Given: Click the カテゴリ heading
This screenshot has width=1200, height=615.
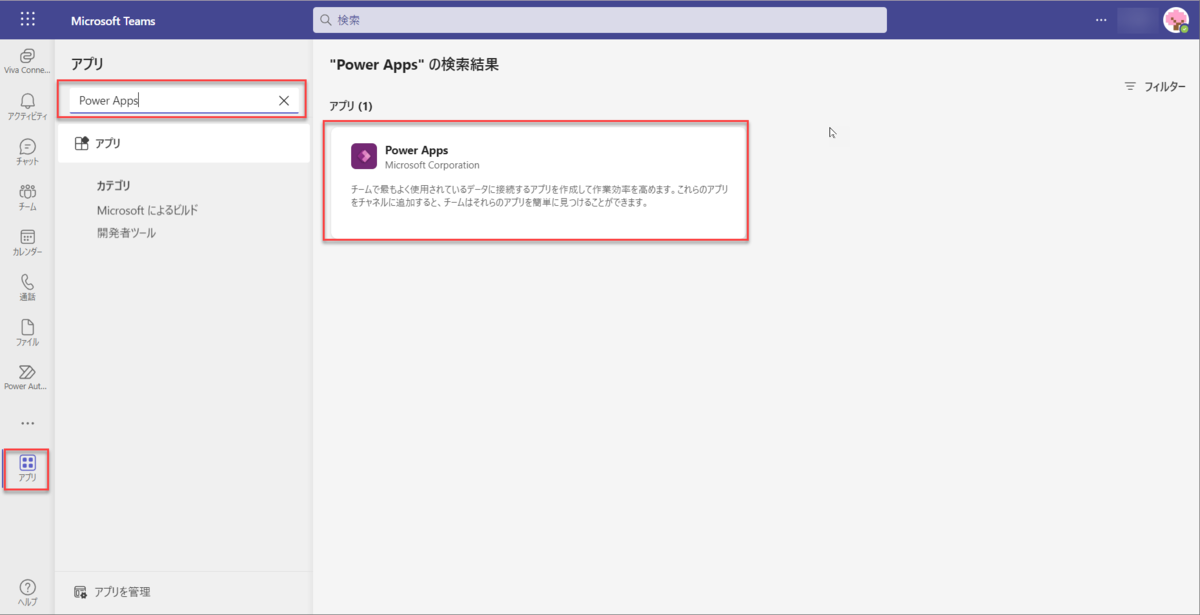Looking at the screenshot, I should click(x=113, y=186).
